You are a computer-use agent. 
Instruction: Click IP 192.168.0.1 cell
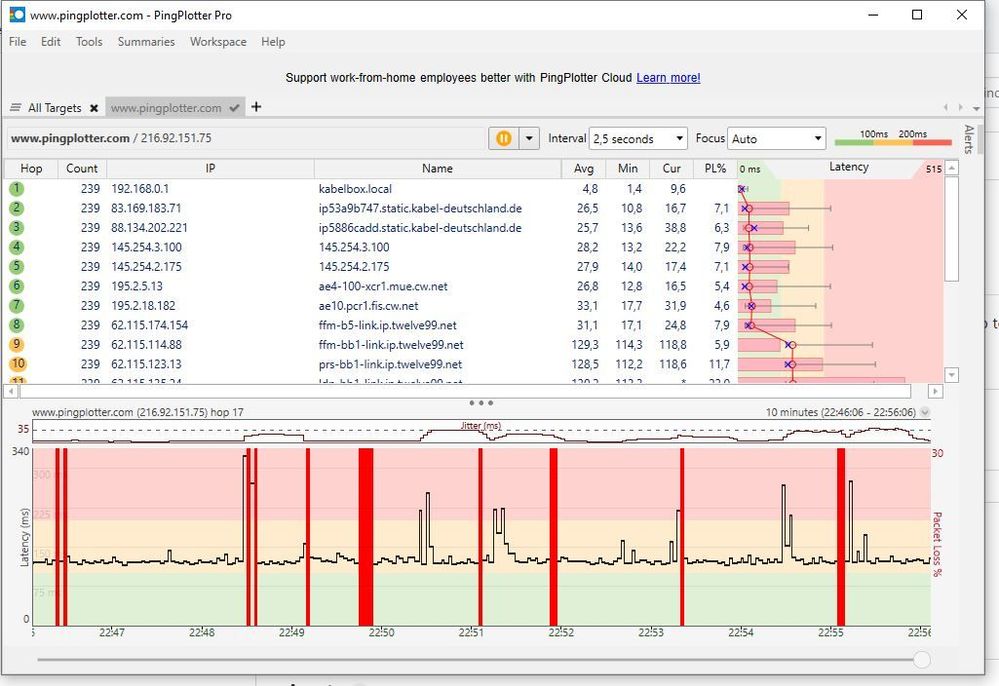tap(140, 189)
